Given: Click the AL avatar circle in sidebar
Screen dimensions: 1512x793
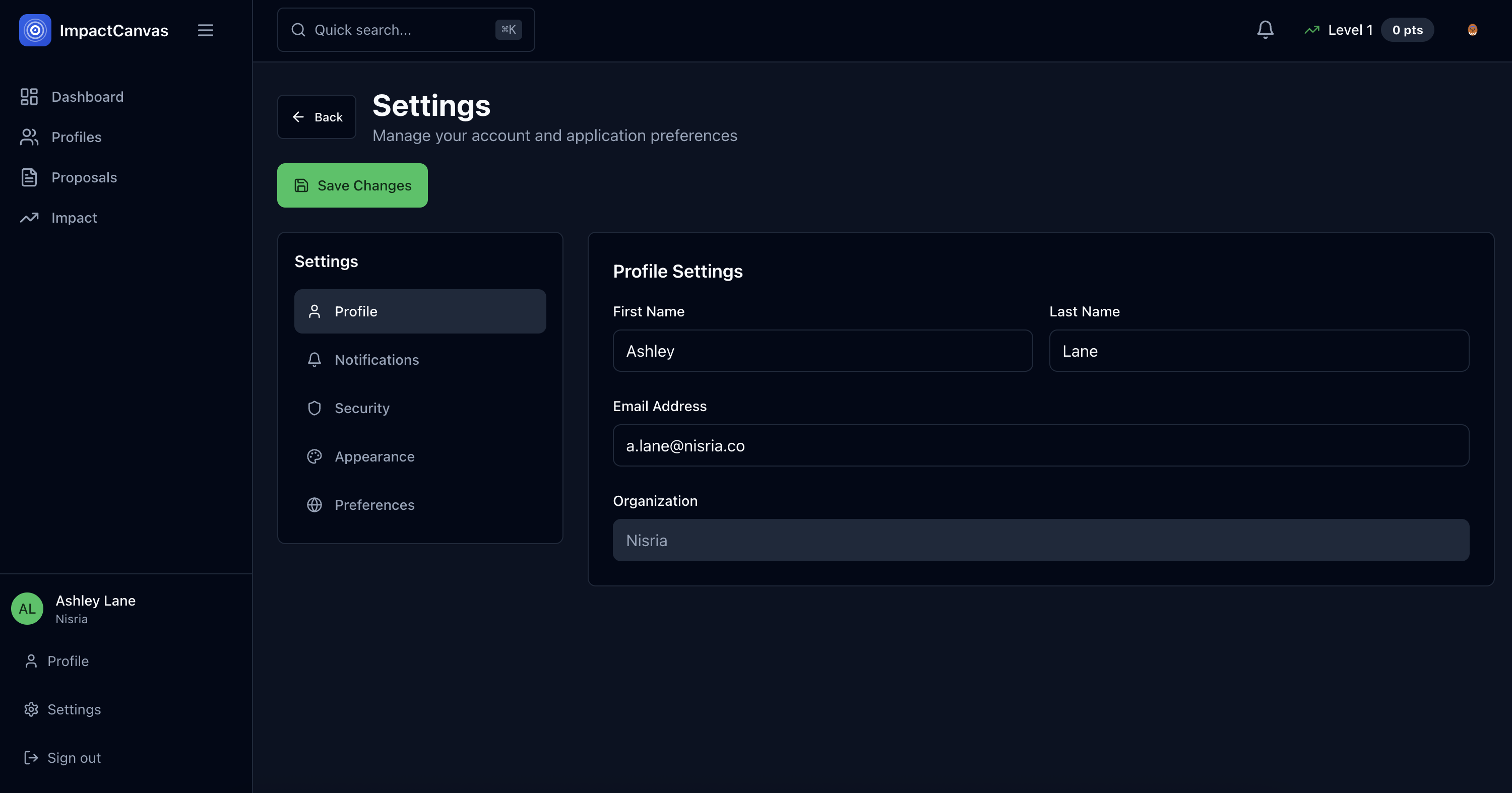Looking at the screenshot, I should tap(27, 608).
